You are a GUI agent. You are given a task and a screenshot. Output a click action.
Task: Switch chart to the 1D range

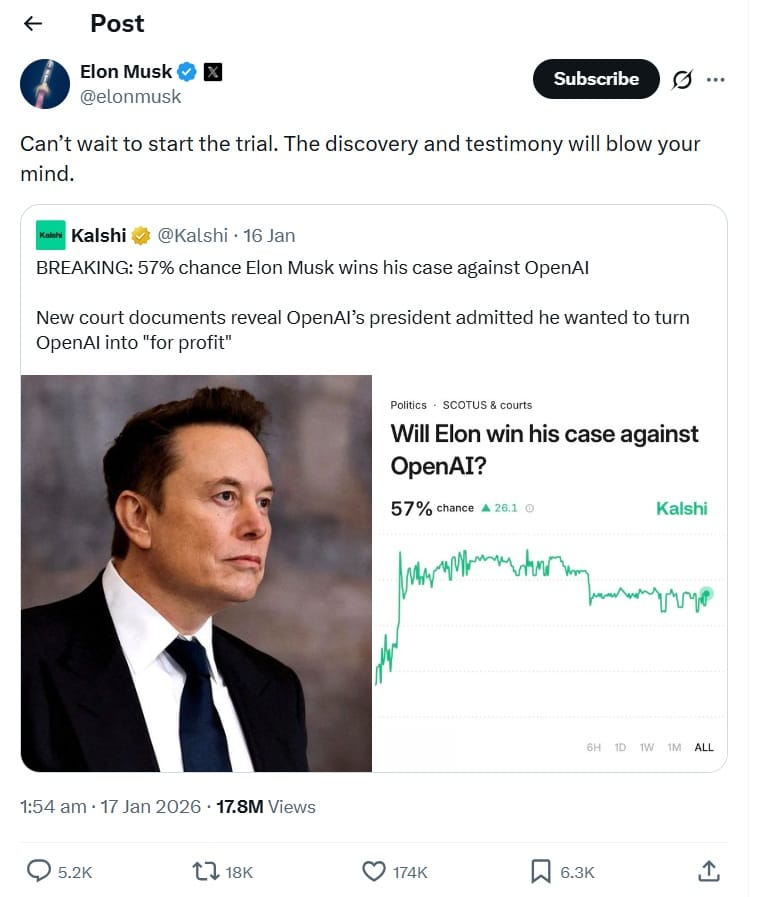pyautogui.click(x=622, y=747)
